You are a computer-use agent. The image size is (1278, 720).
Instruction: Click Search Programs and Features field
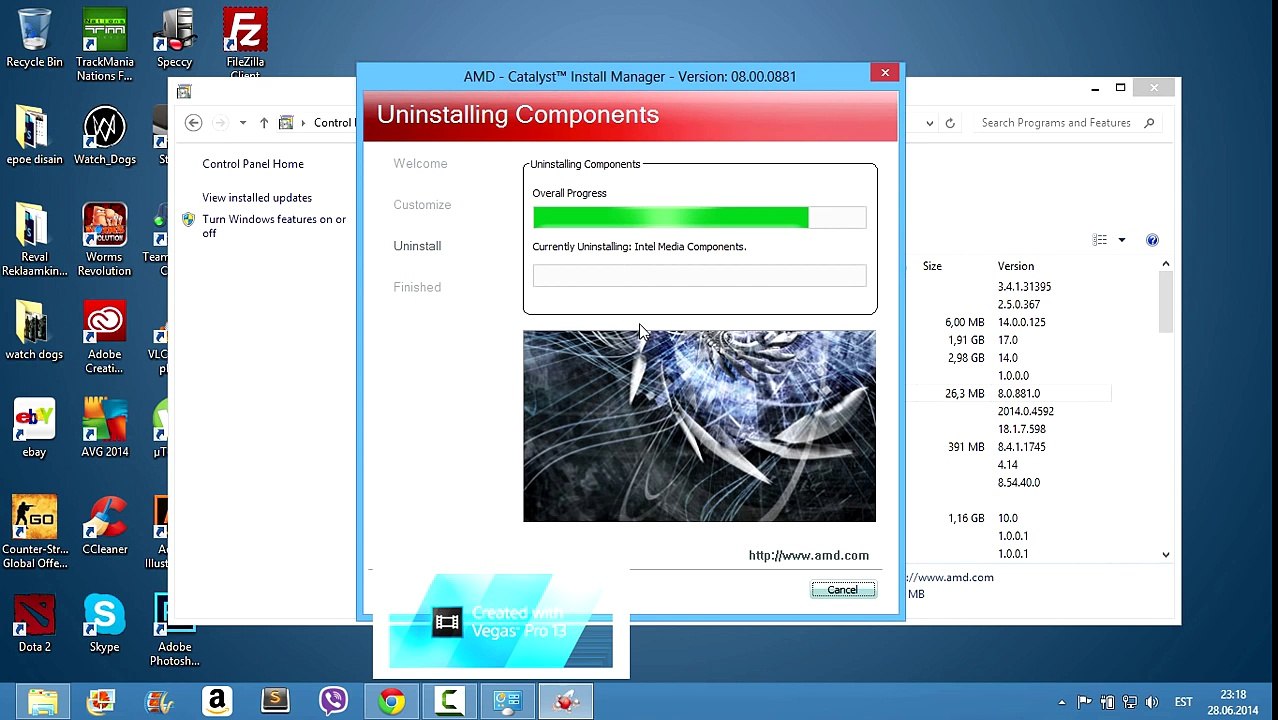1067,123
